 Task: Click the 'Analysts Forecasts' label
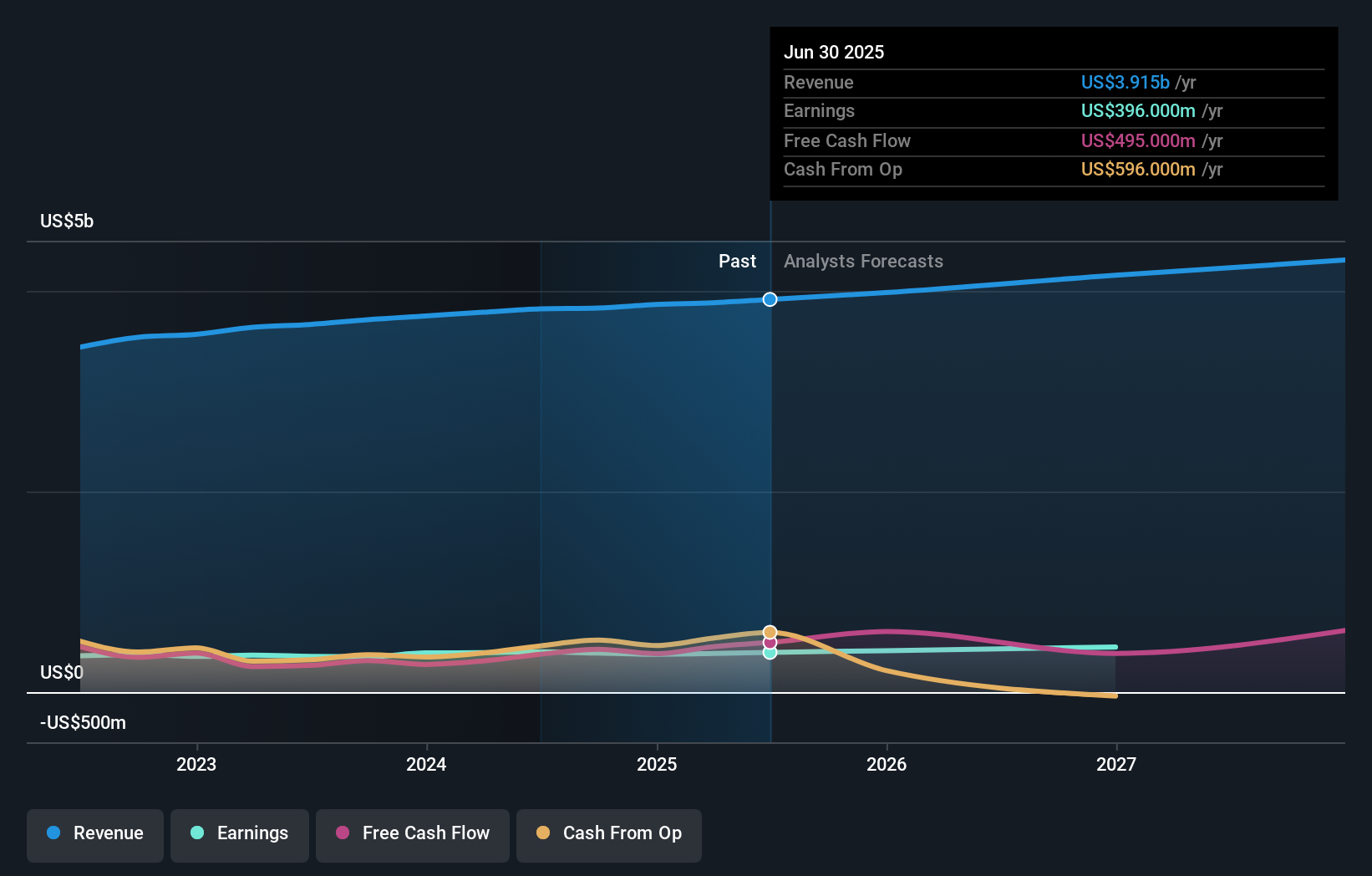click(x=863, y=261)
